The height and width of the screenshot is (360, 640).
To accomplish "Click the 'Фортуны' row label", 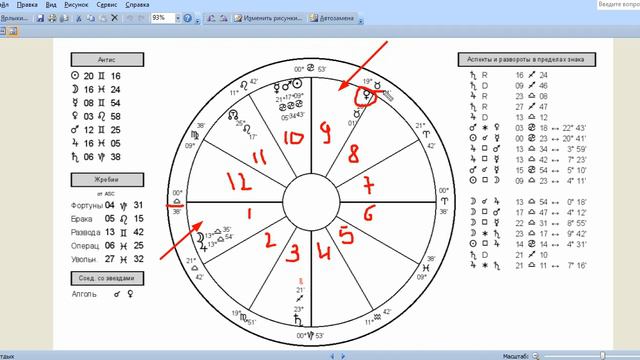I will point(86,205).
